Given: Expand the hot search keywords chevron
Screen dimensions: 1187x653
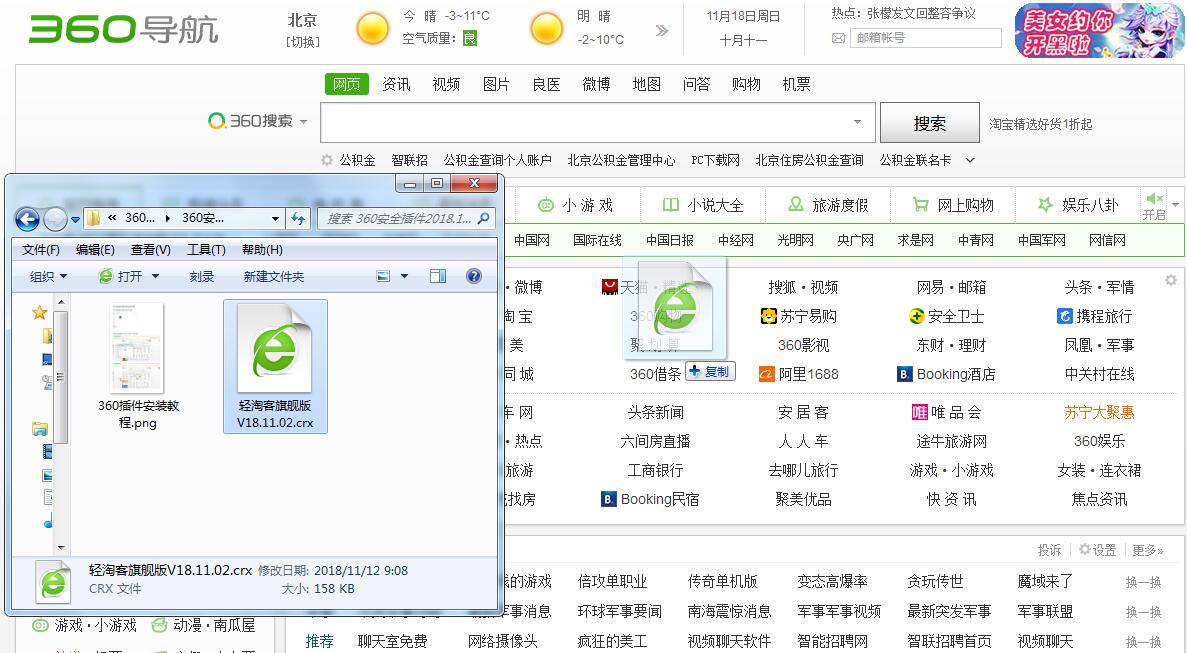Looking at the screenshot, I should pyautogui.click(x=970, y=160).
